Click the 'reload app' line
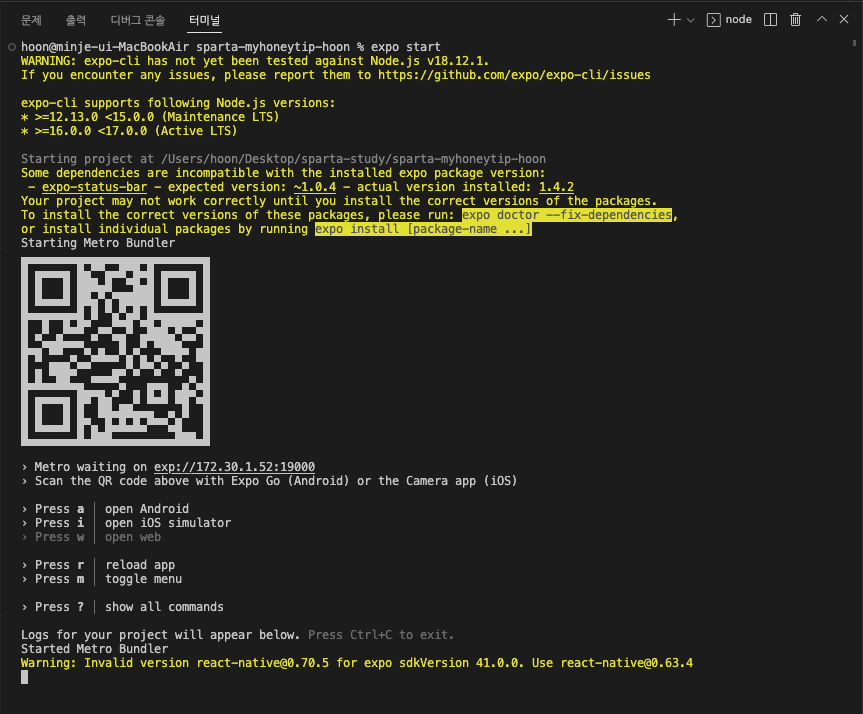Screen dimensions: 863x714 [140, 565]
